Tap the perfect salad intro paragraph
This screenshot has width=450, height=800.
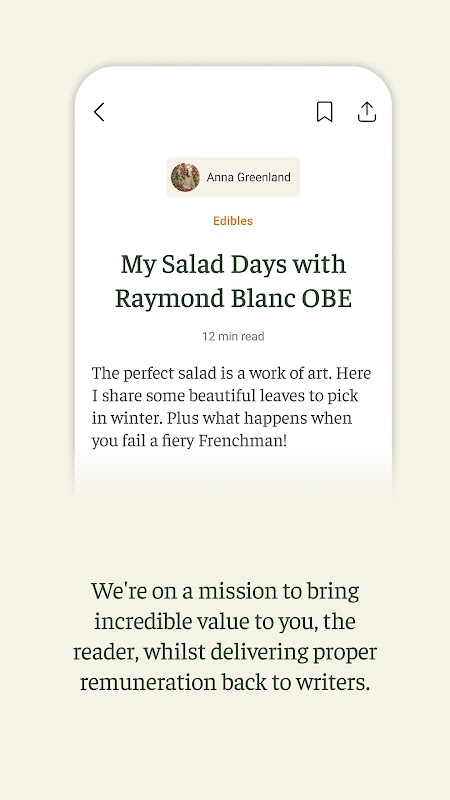coord(232,407)
